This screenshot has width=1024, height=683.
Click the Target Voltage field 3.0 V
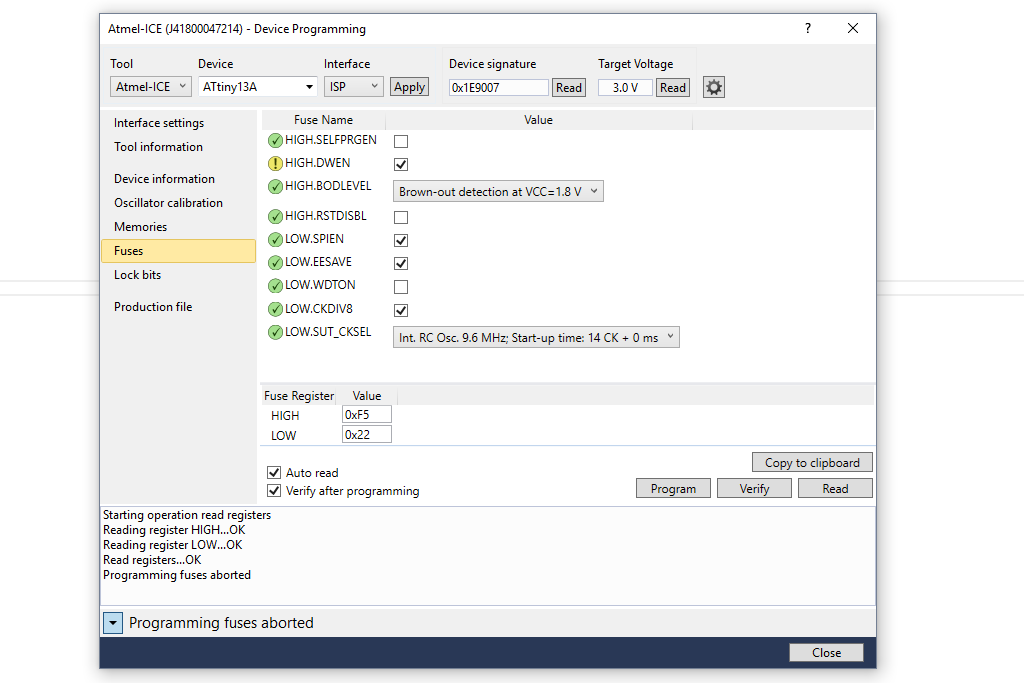[x=626, y=87]
